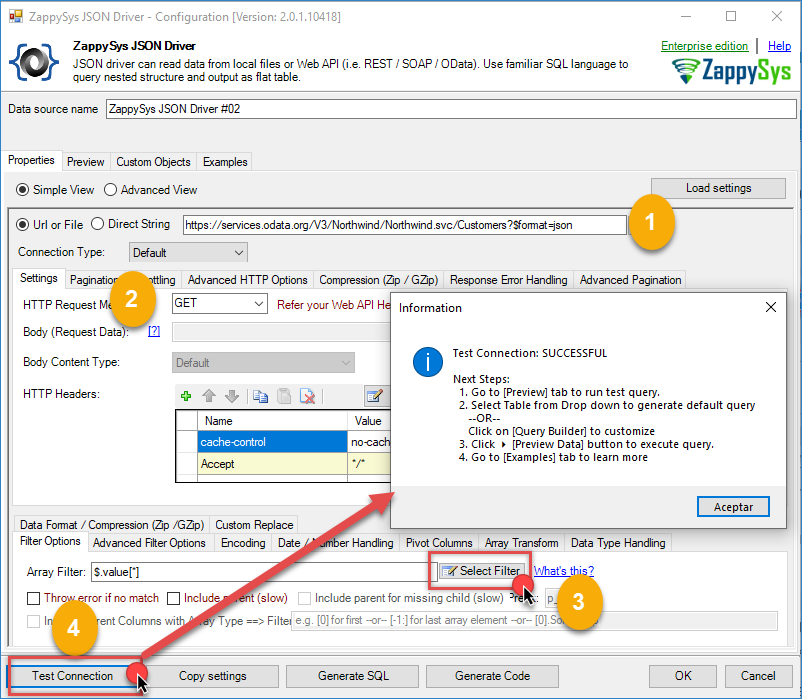
Task: Open the Properties tab
Action: [31, 160]
